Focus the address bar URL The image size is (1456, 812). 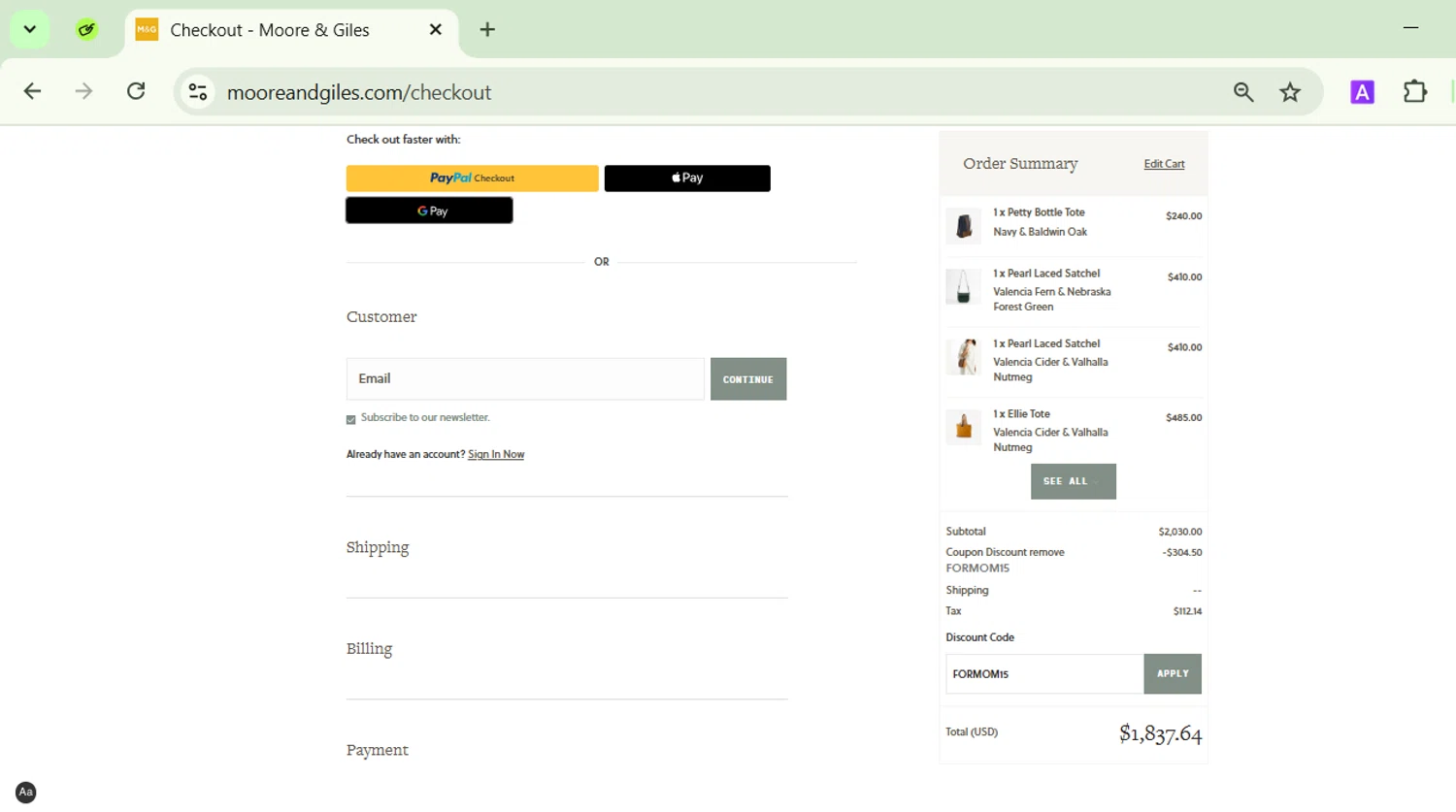(359, 92)
